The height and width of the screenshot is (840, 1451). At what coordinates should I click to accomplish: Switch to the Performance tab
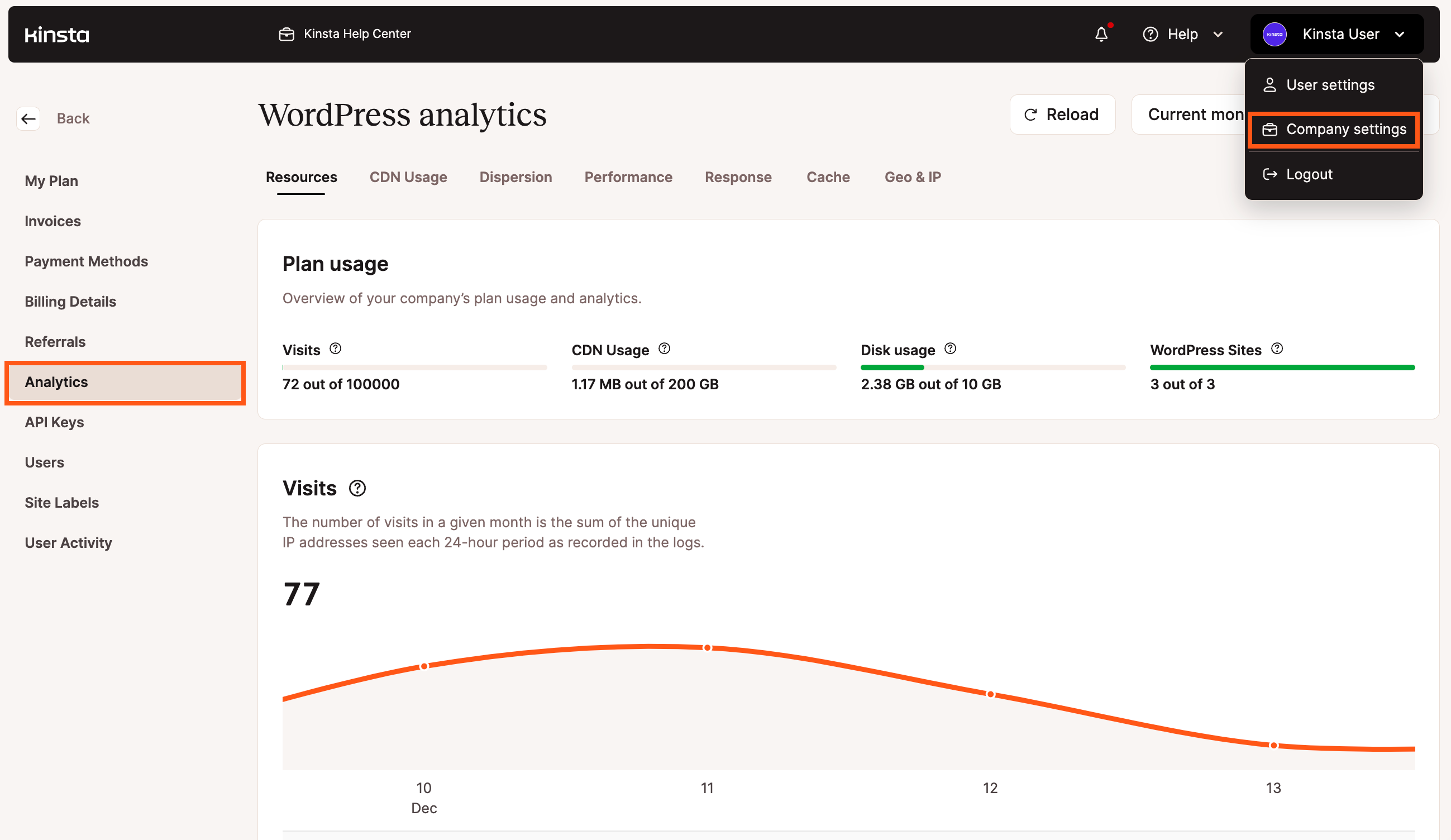click(x=628, y=177)
